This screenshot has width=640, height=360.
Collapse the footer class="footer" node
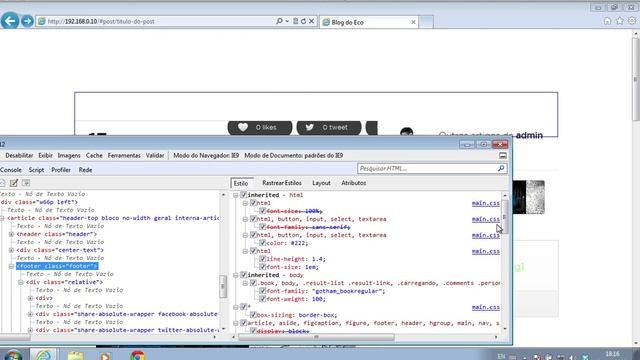tap(11, 266)
